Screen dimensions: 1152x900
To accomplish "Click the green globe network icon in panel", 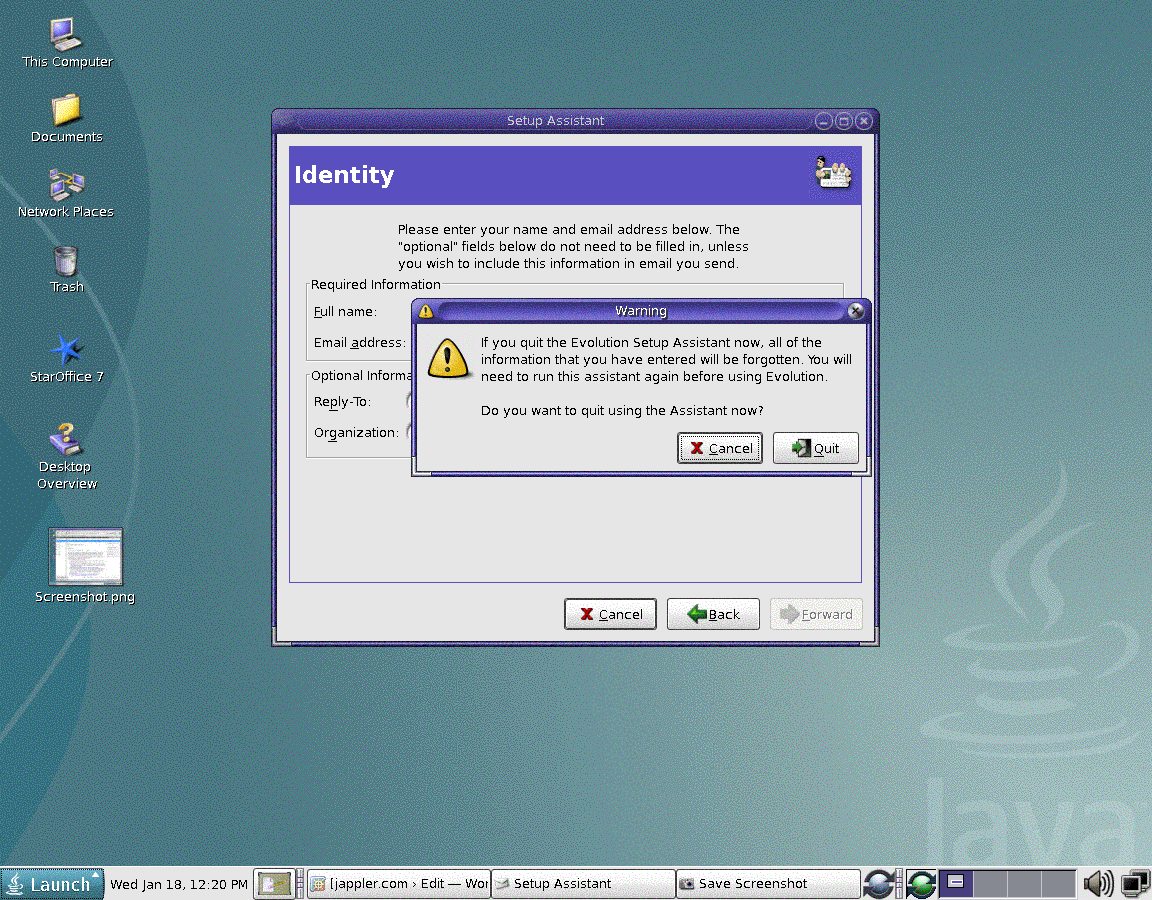I will click(x=921, y=884).
